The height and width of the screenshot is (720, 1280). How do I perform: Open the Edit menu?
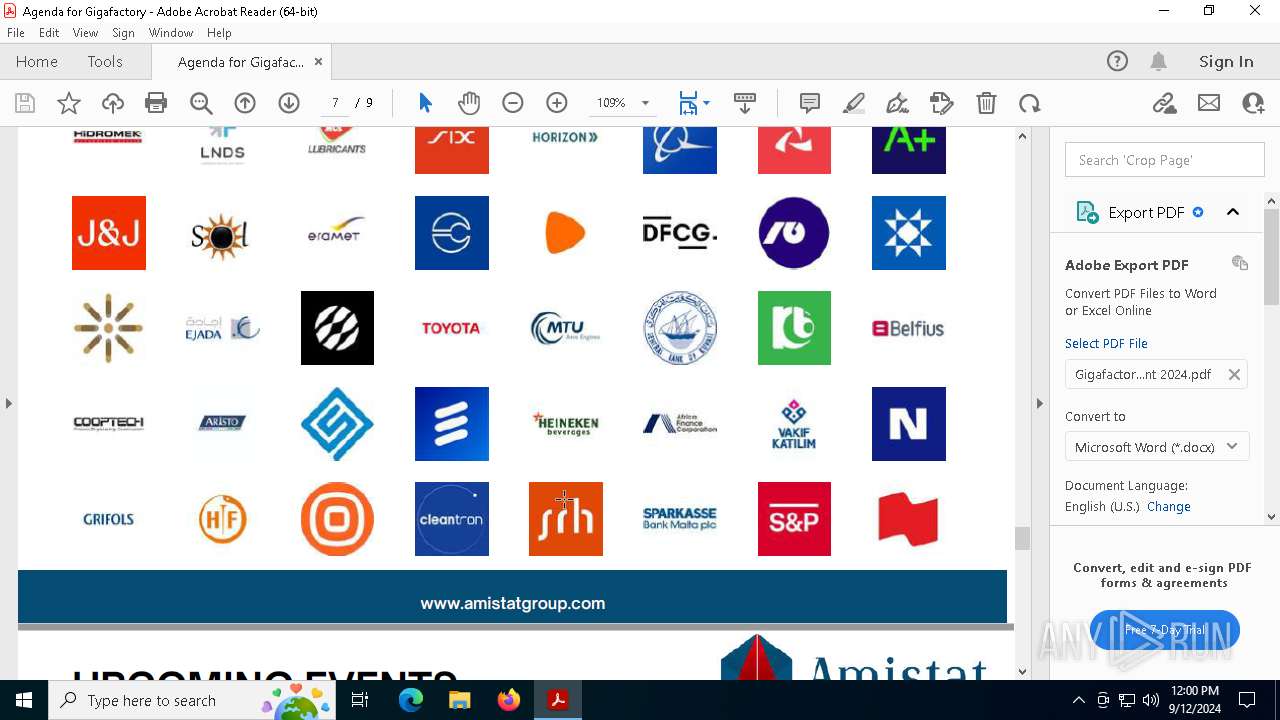point(49,33)
